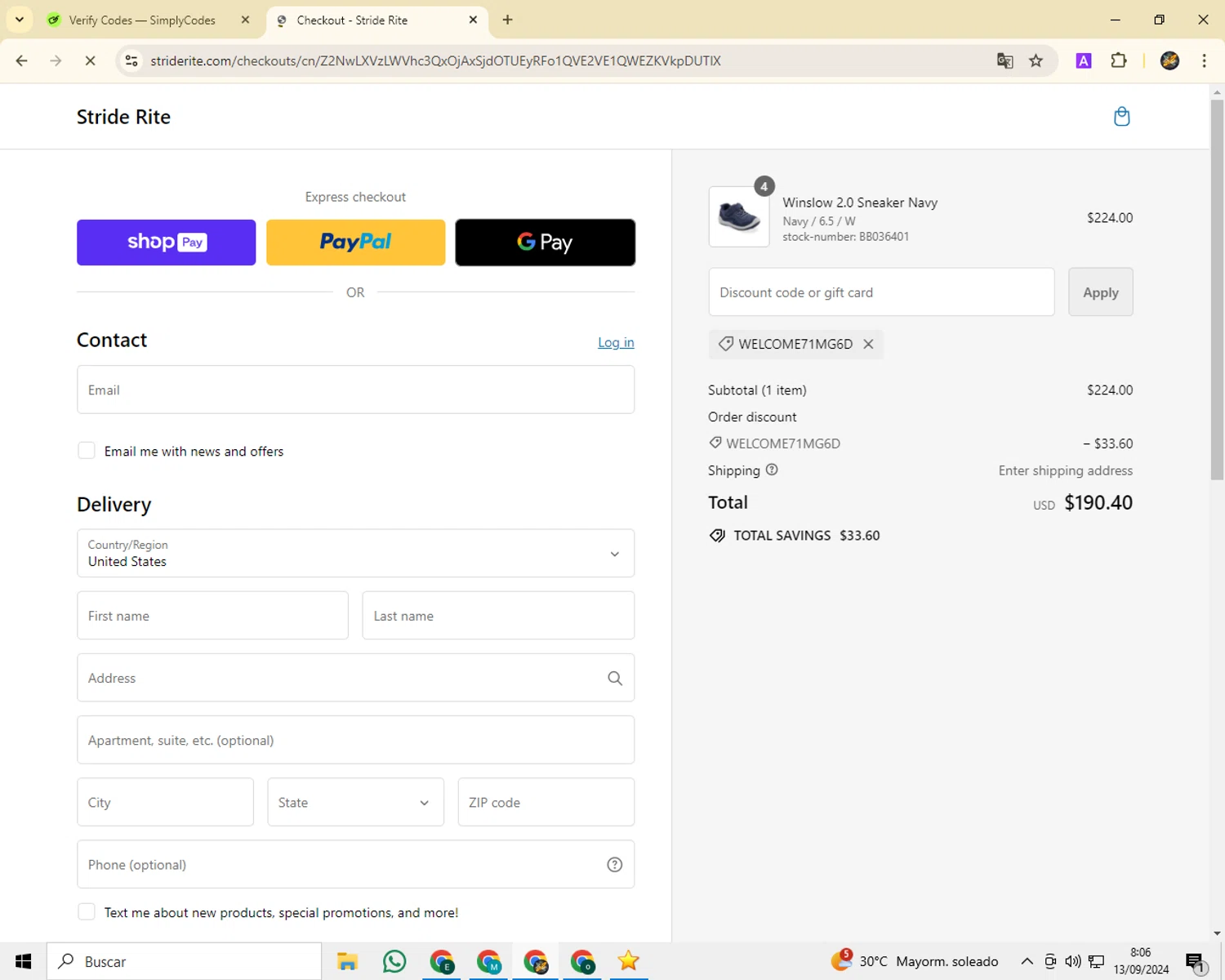
Task: Click the address search magnifier icon
Action: coord(615,678)
